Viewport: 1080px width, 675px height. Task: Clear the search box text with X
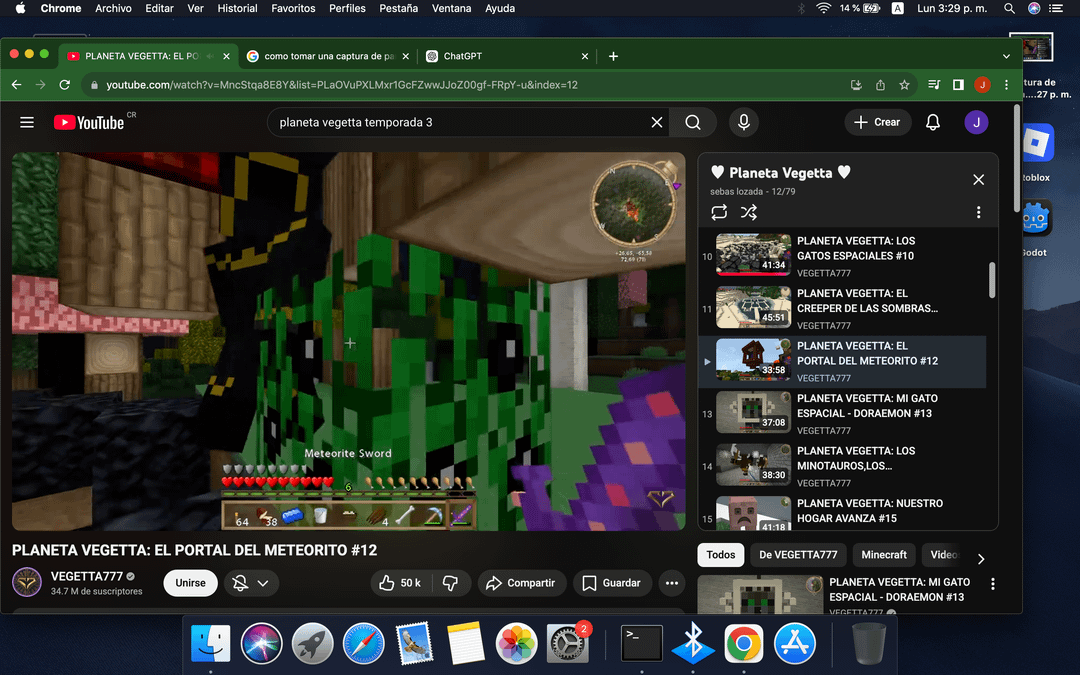click(657, 122)
